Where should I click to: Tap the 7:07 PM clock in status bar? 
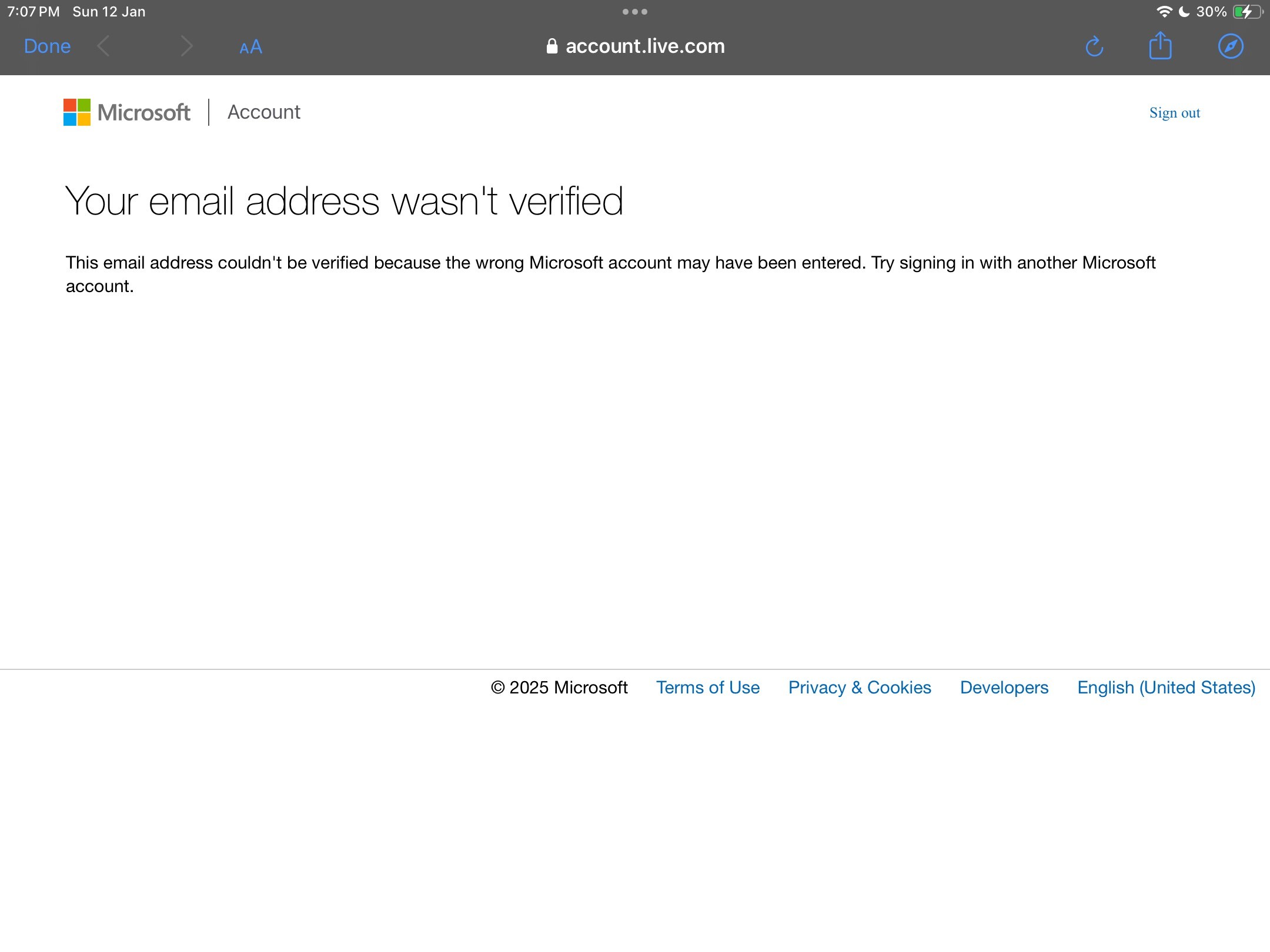34,12
